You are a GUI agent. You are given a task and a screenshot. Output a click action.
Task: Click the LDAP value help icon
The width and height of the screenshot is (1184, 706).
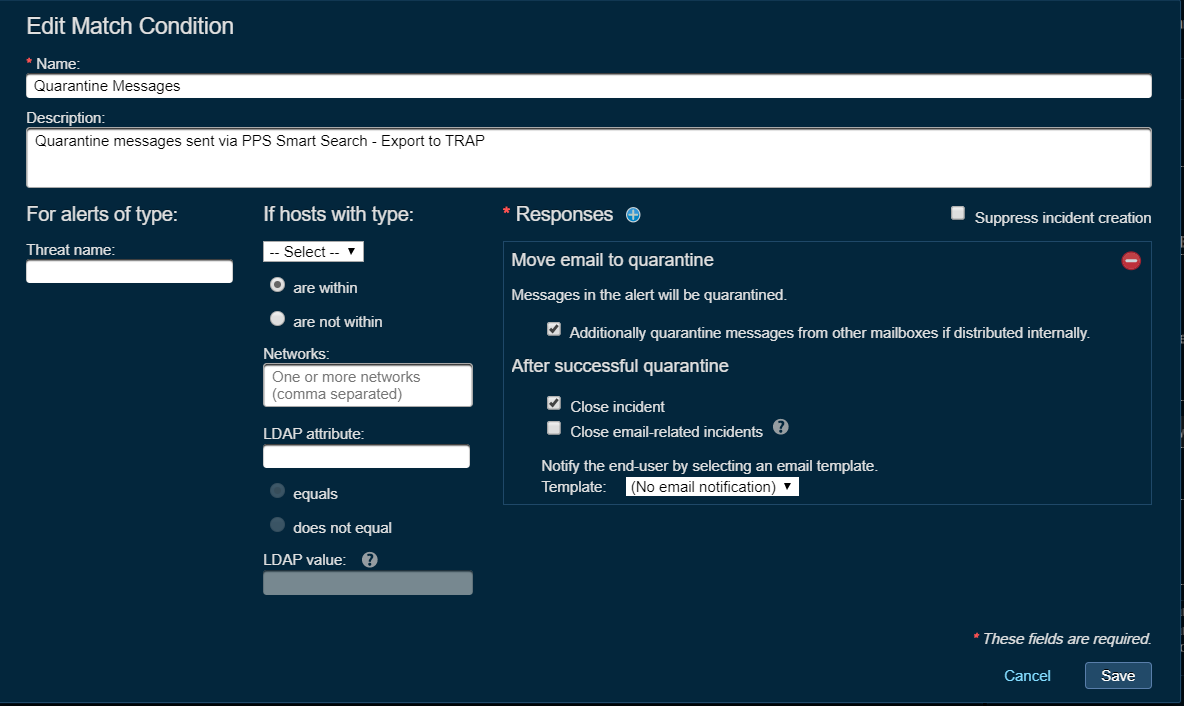click(369, 560)
